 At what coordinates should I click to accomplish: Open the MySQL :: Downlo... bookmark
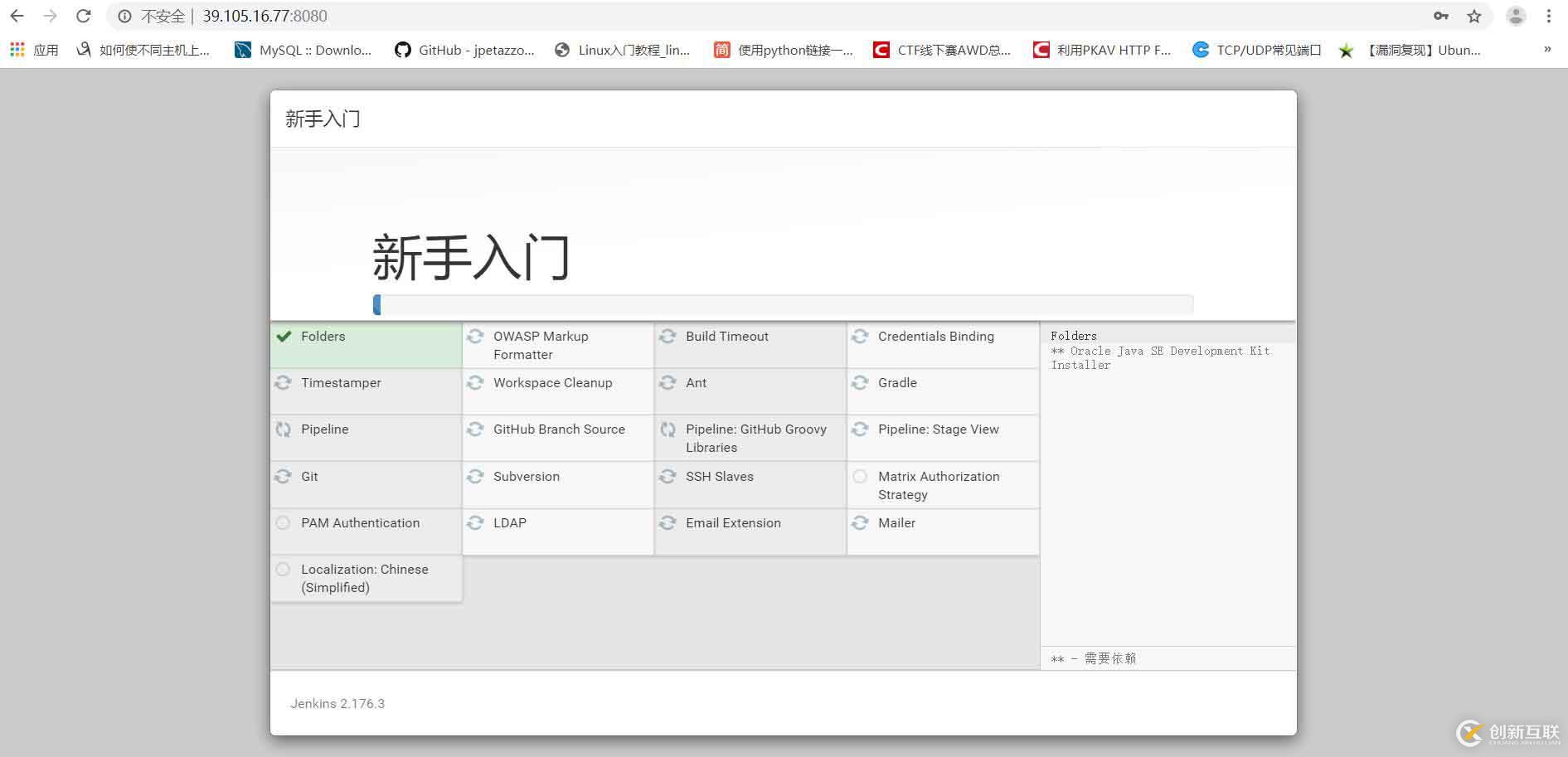pyautogui.click(x=303, y=50)
